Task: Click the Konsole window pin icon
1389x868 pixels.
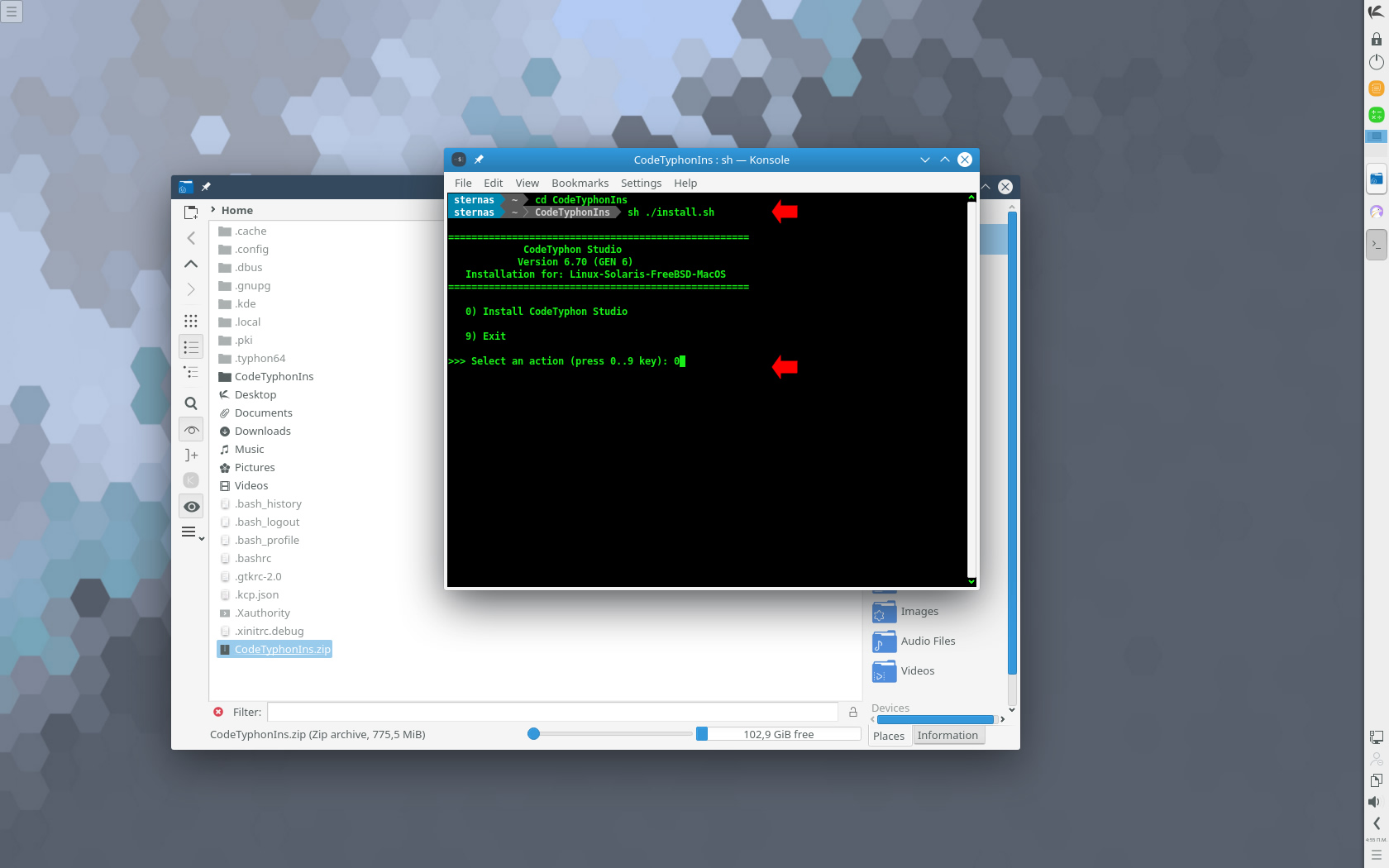Action: 479,160
